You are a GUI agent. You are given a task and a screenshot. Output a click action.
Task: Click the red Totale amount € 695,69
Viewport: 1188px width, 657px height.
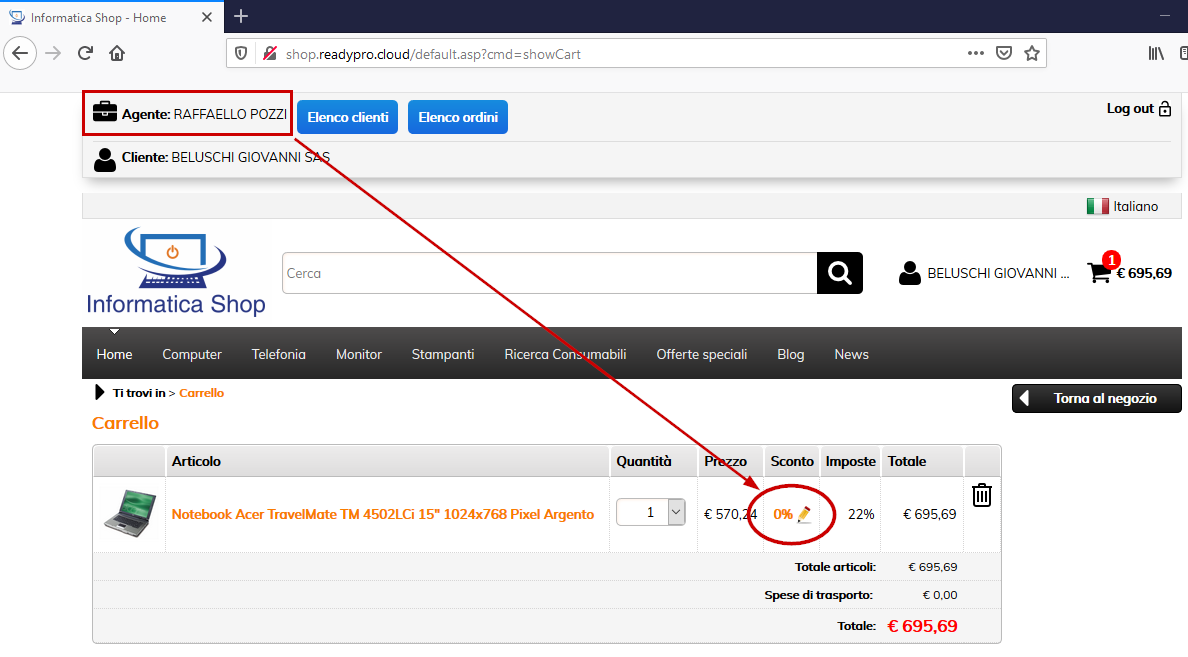[922, 626]
